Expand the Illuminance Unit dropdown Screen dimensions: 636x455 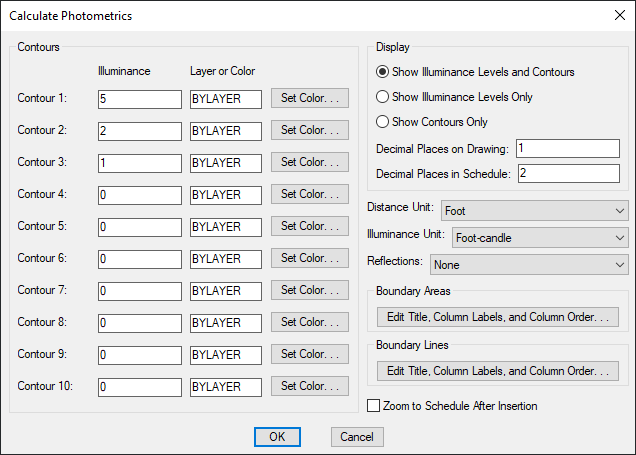click(x=540, y=238)
